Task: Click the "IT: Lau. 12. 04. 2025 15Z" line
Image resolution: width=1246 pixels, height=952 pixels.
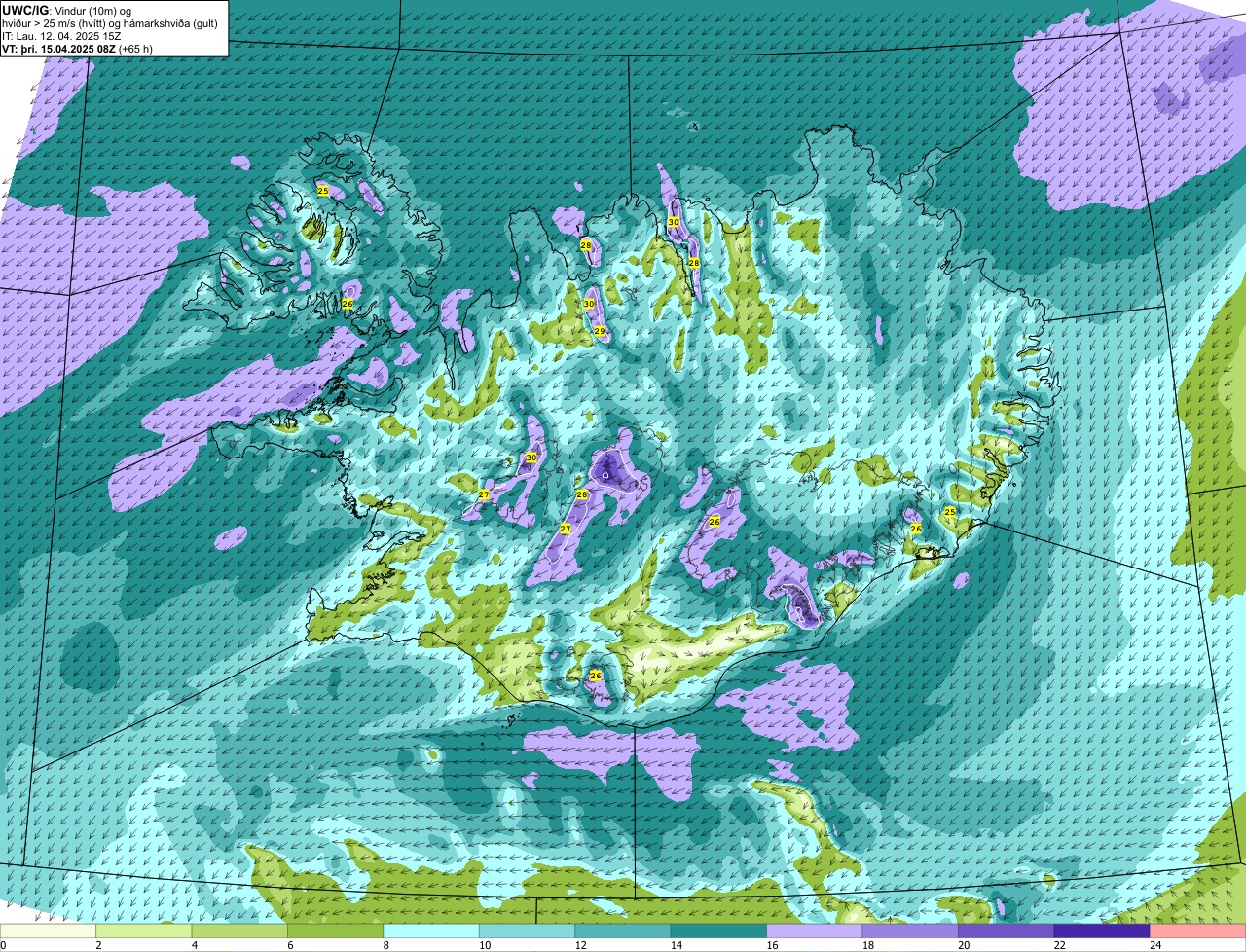Action: (61, 36)
